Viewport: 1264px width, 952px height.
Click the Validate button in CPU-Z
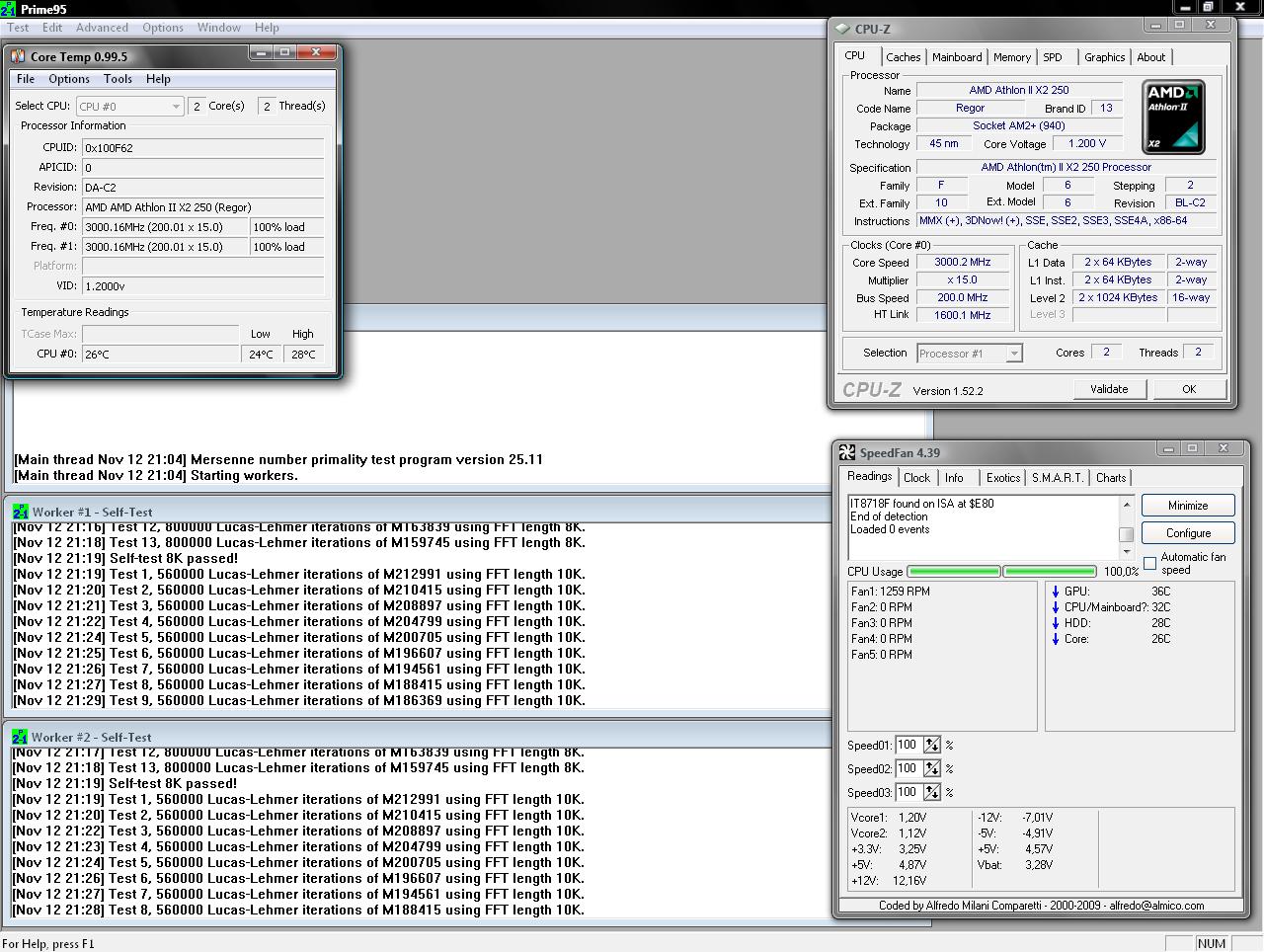tap(1109, 389)
